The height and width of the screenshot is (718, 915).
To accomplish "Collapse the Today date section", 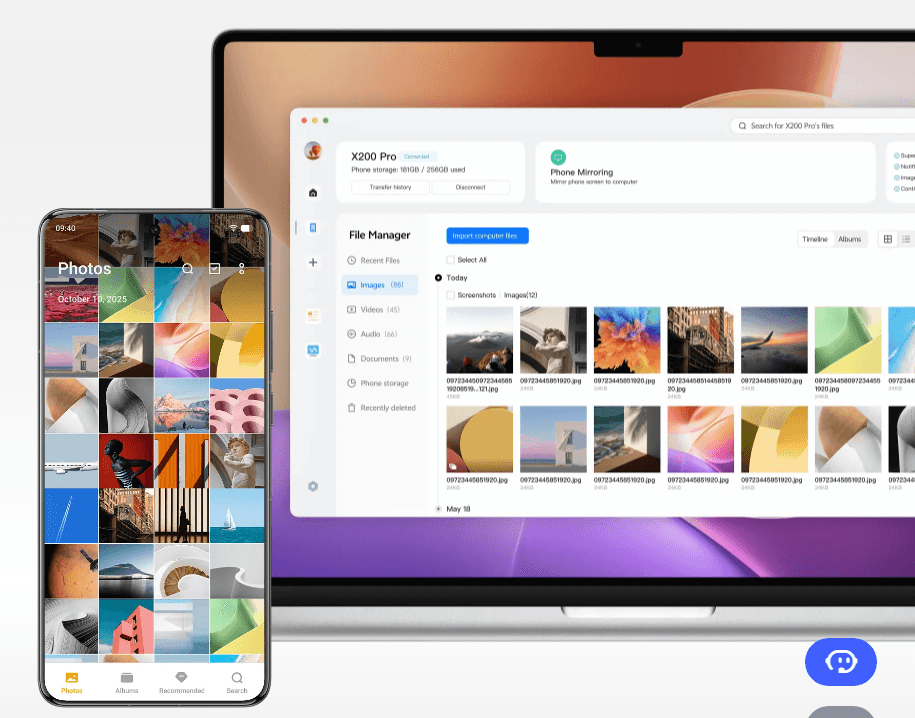I will [x=438, y=278].
